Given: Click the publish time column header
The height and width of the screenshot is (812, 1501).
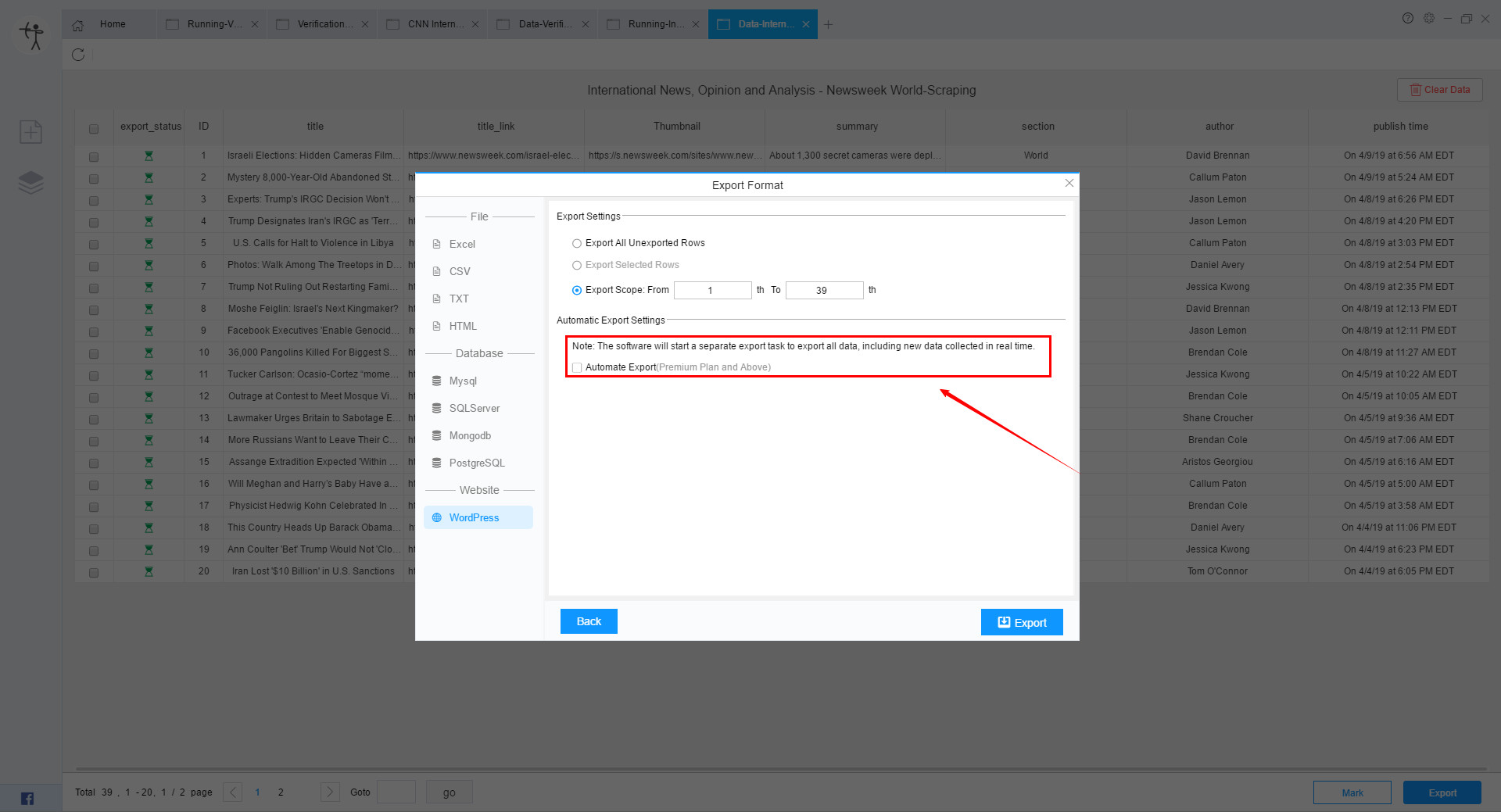Looking at the screenshot, I should coord(1400,127).
